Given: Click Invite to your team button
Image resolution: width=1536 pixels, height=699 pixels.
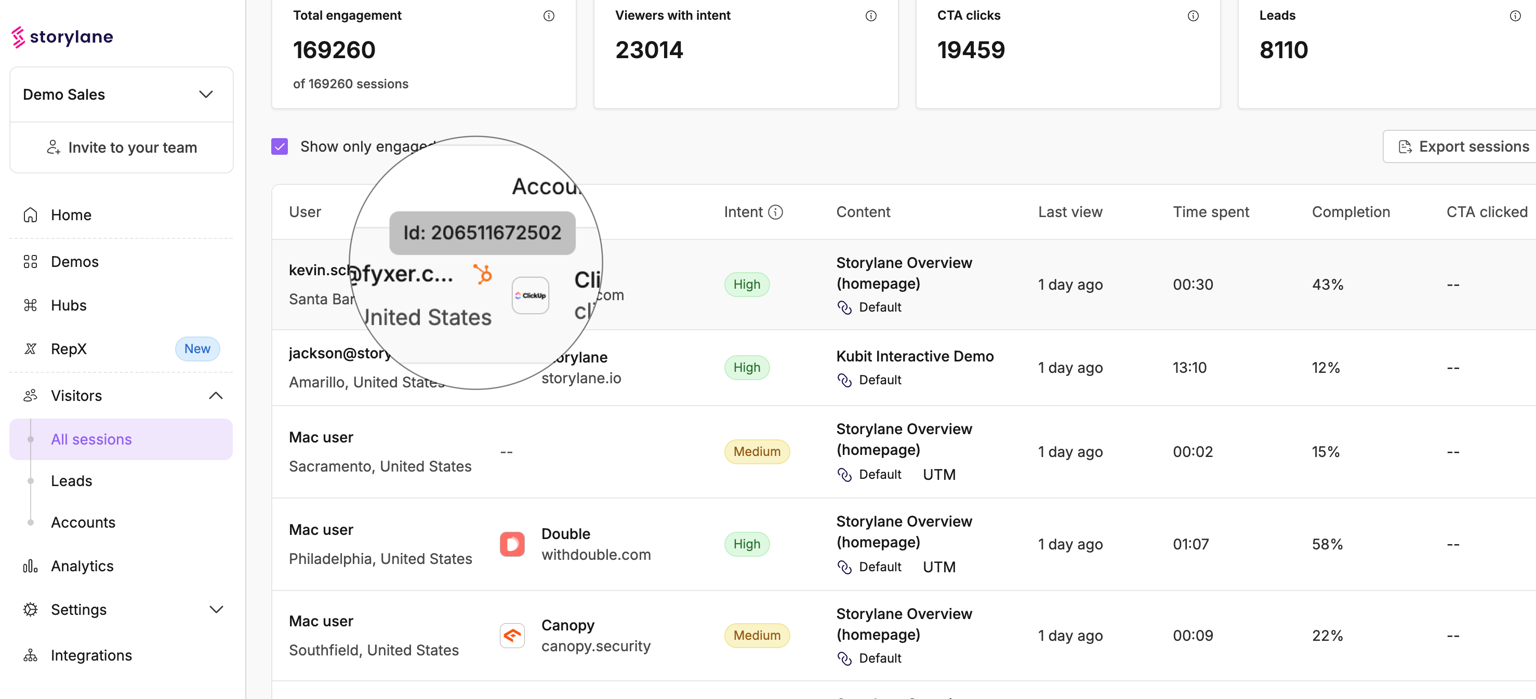Looking at the screenshot, I should pyautogui.click(x=121, y=147).
